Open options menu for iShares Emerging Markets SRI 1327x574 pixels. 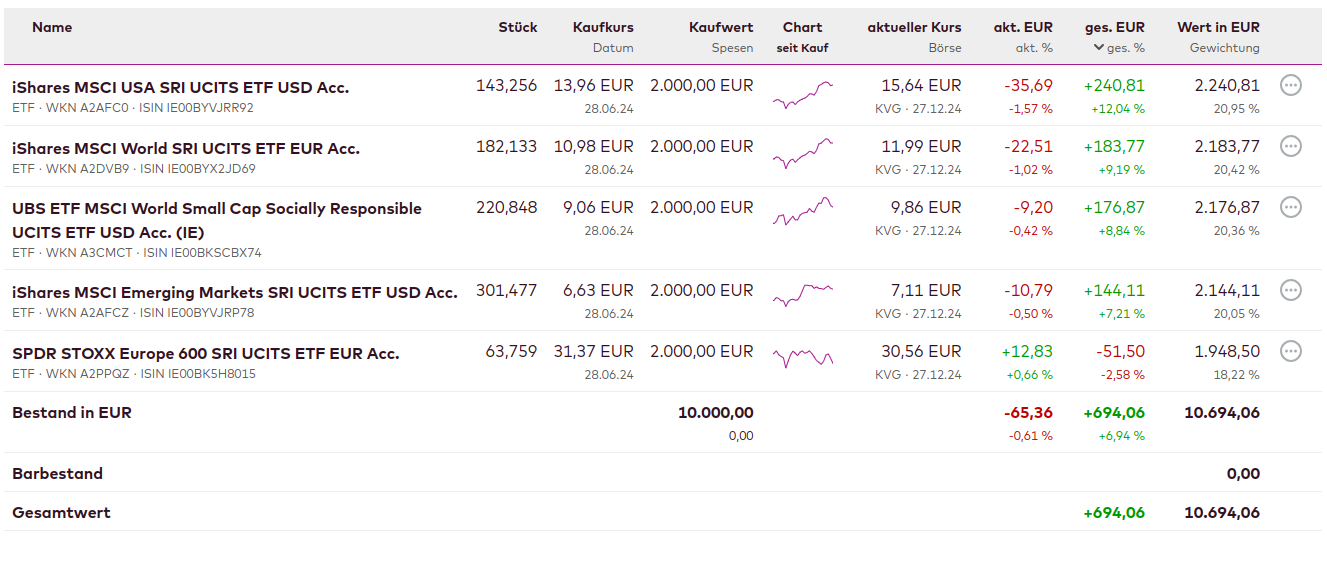1291,291
